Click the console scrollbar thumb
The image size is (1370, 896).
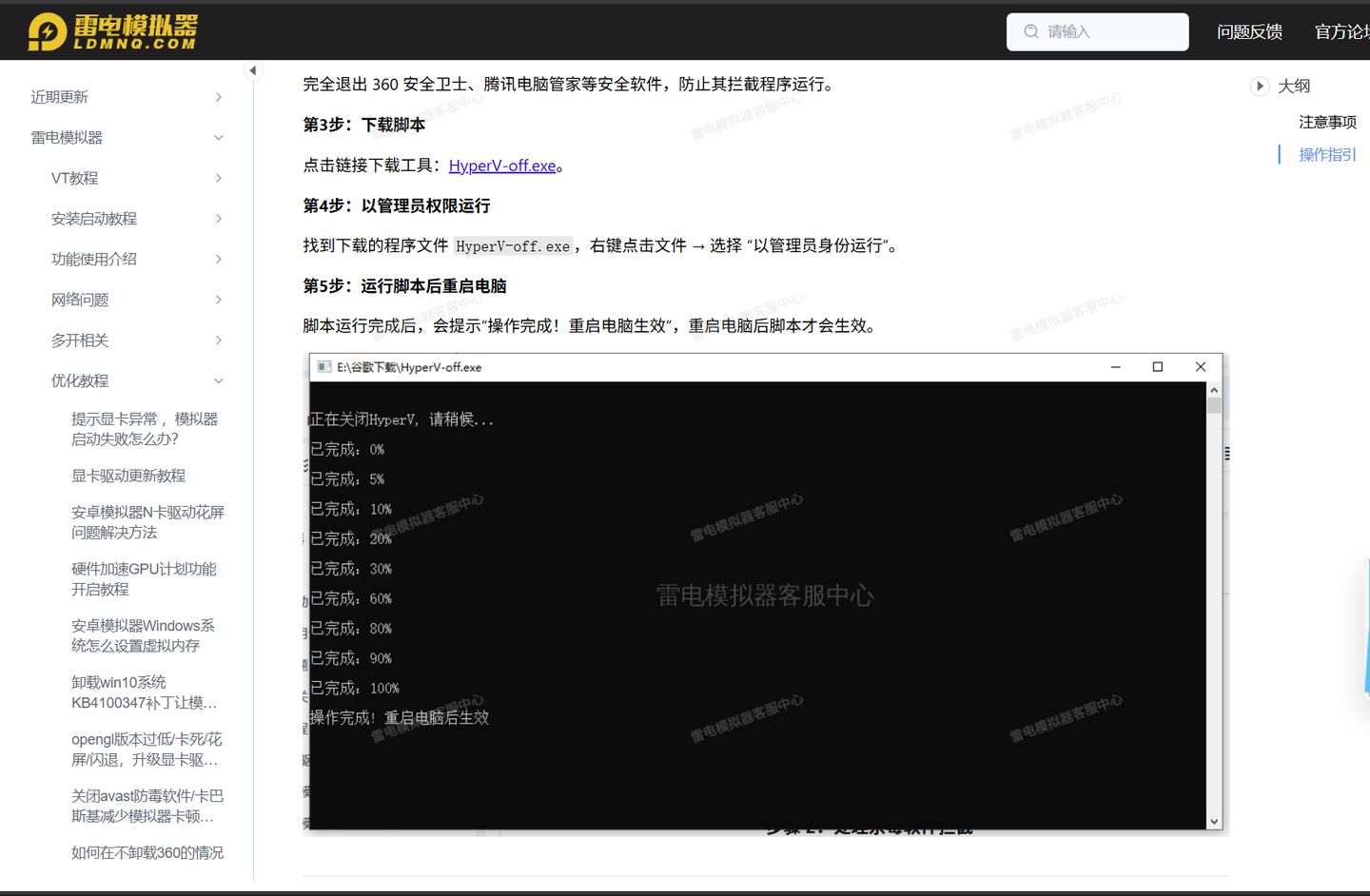[1214, 405]
